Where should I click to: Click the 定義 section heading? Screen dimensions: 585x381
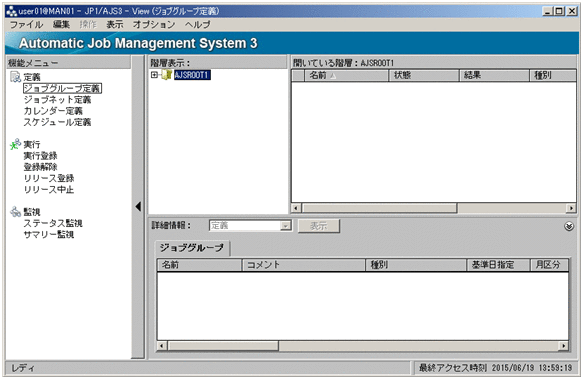click(x=32, y=77)
